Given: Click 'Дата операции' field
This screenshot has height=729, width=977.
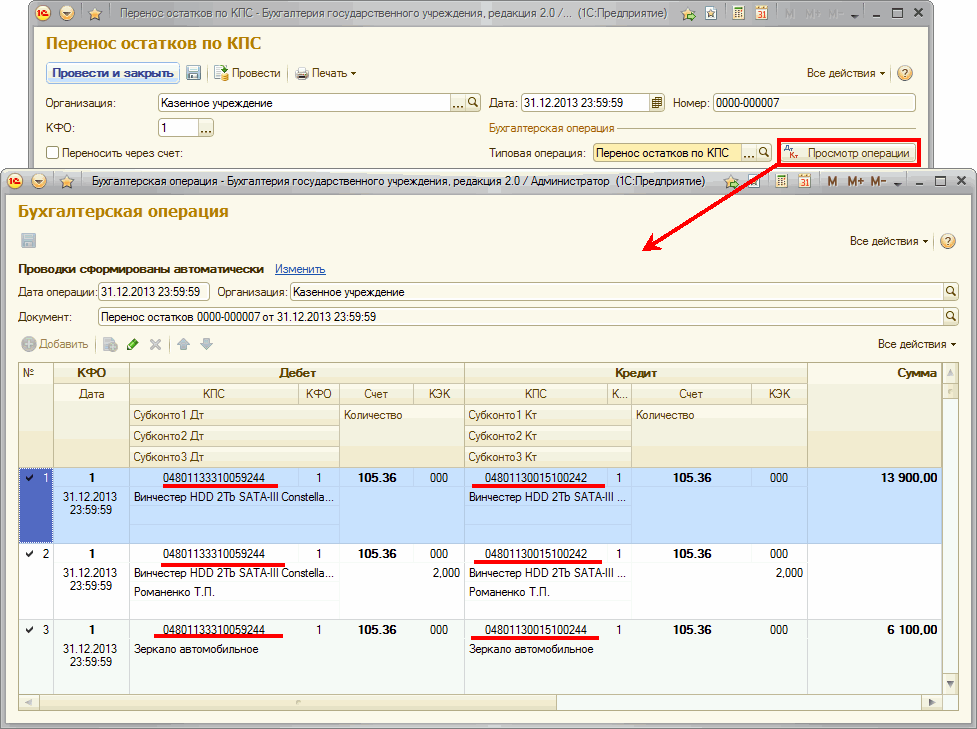Looking at the screenshot, I should pos(153,292).
